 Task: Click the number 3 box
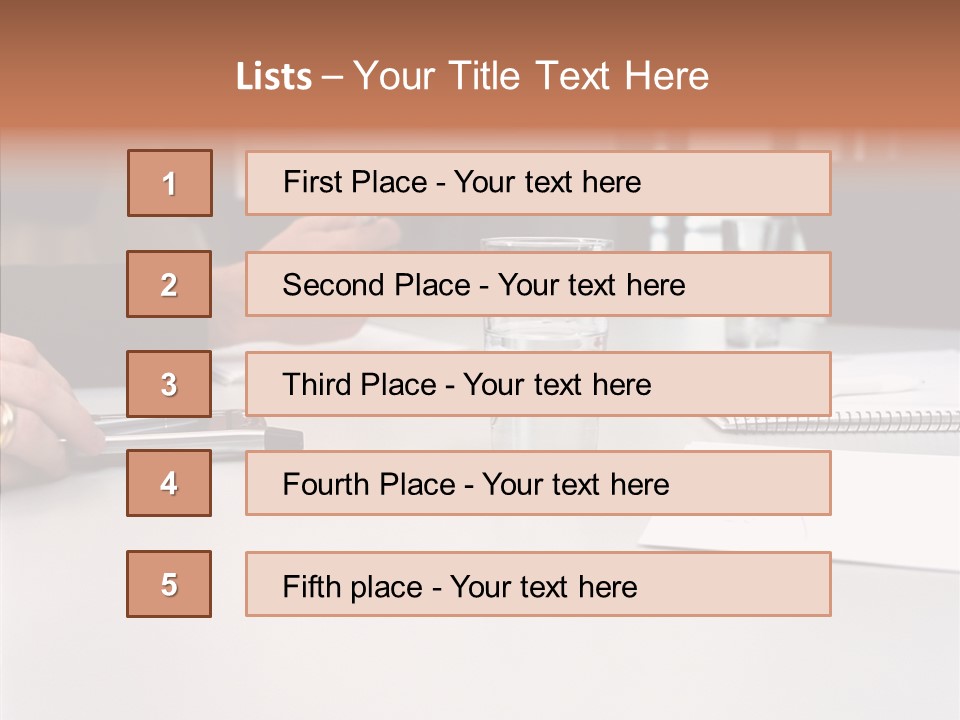(x=169, y=384)
